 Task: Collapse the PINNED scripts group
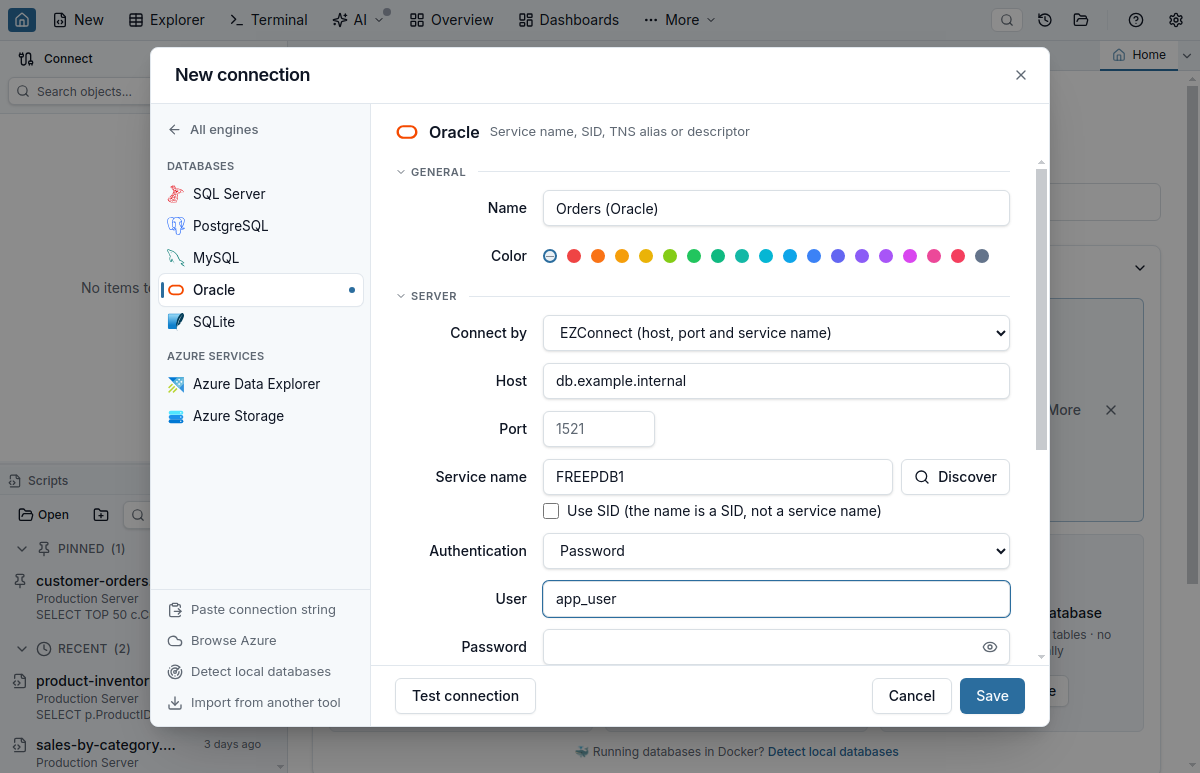69,549
